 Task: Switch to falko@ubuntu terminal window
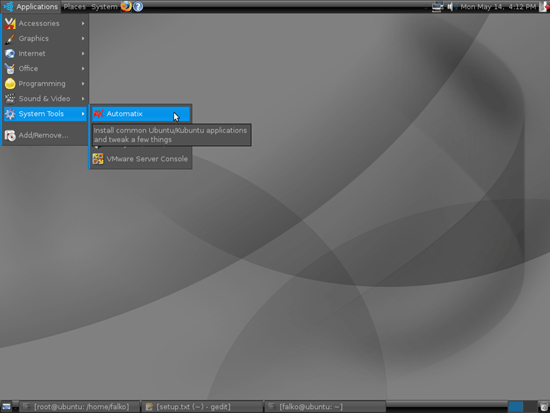(x=325, y=407)
